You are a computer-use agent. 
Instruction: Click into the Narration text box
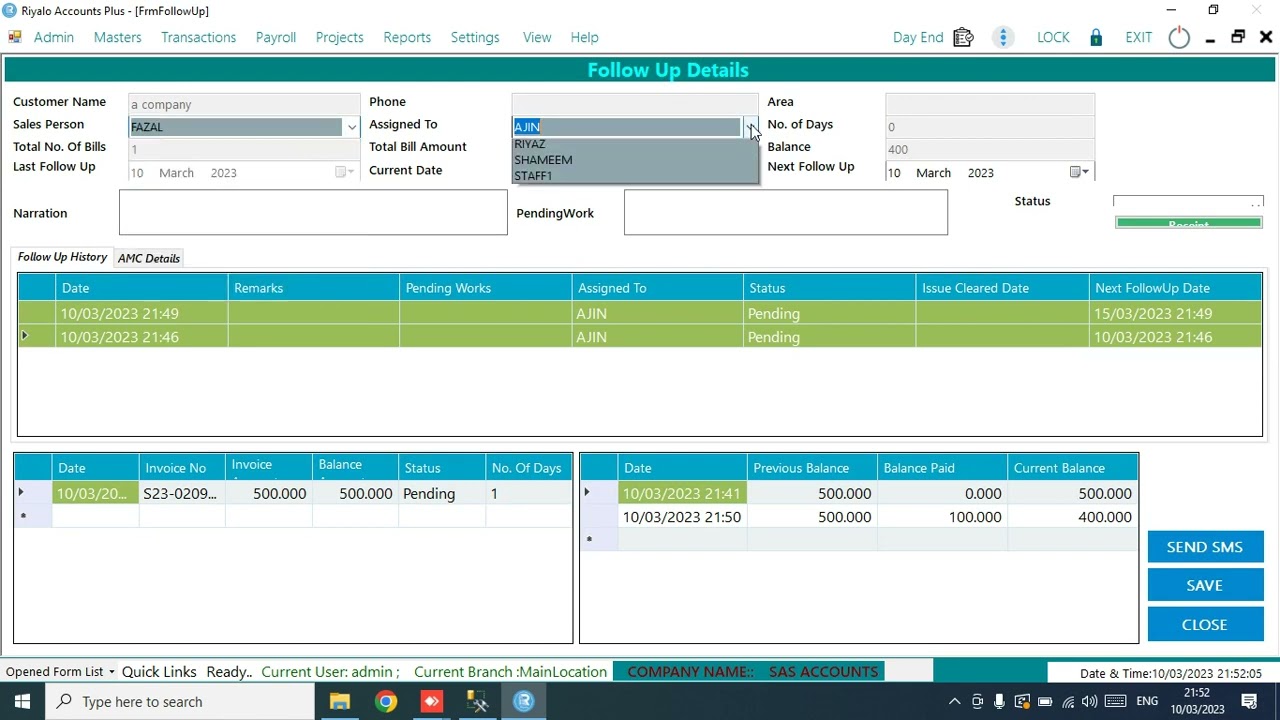click(313, 213)
